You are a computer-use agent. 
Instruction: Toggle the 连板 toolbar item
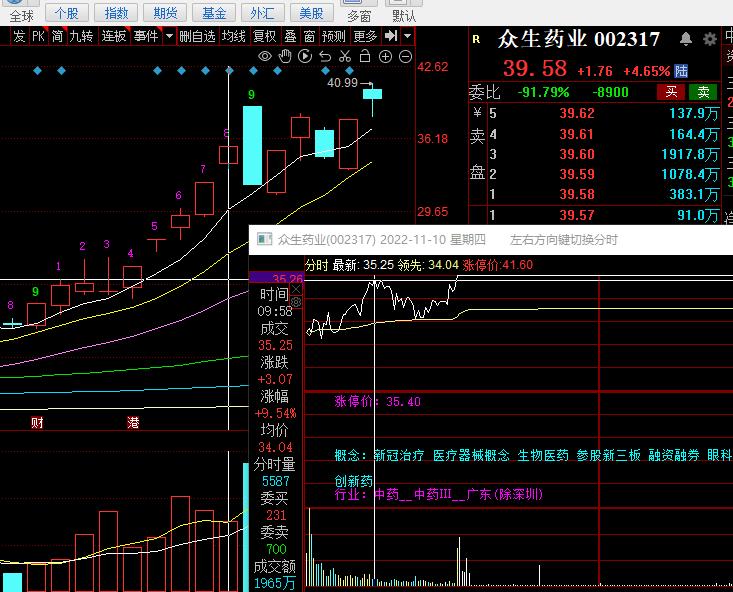[x=114, y=36]
